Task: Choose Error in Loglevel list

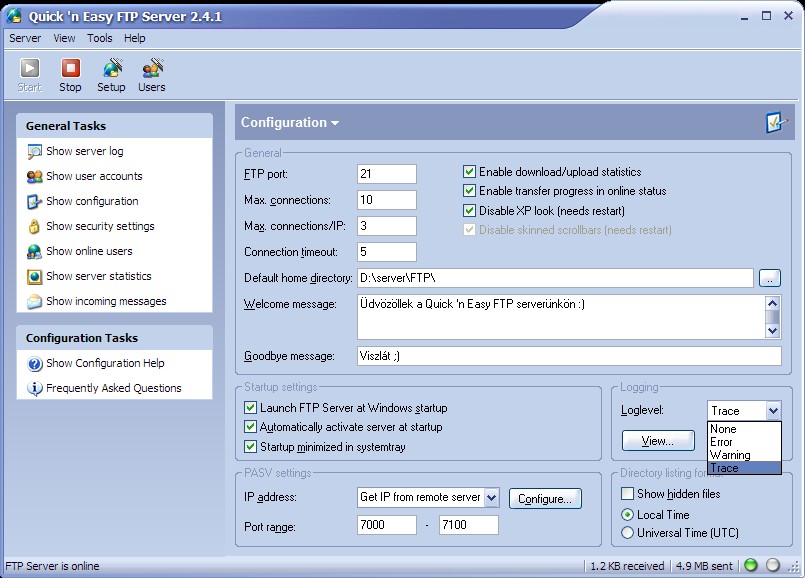Action: point(744,442)
